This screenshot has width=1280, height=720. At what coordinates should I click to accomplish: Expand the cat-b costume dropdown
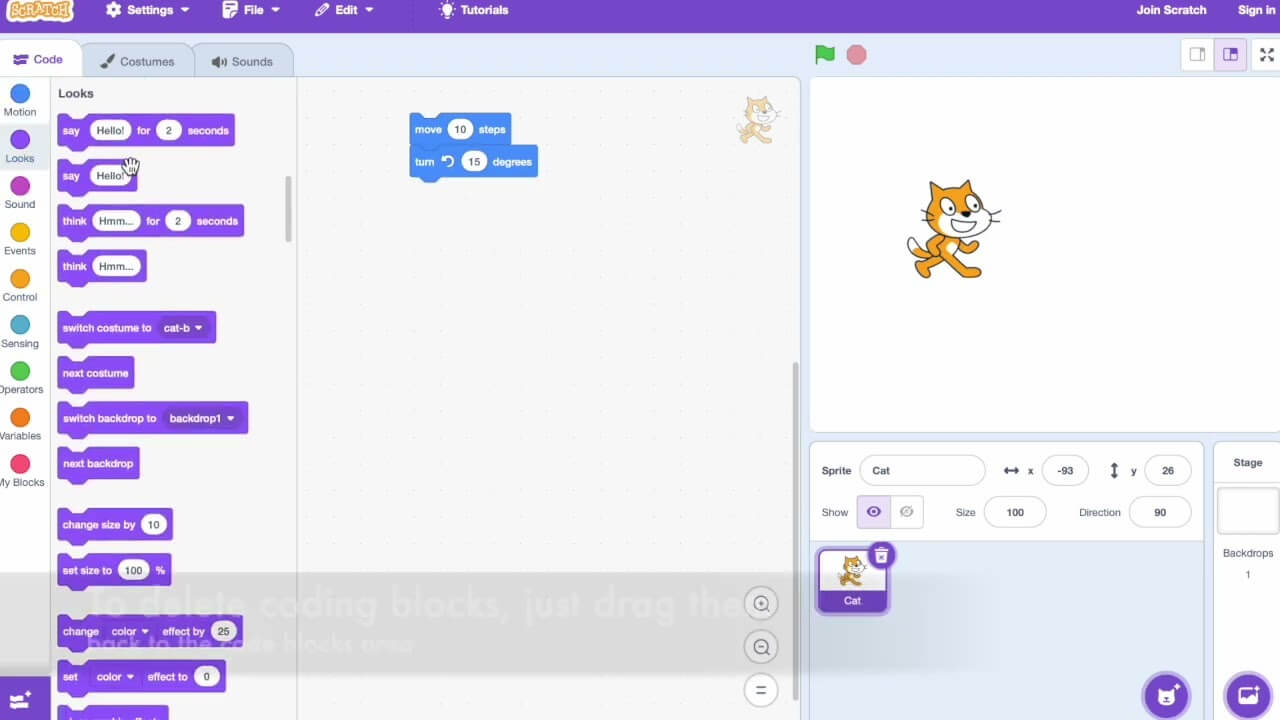click(198, 328)
